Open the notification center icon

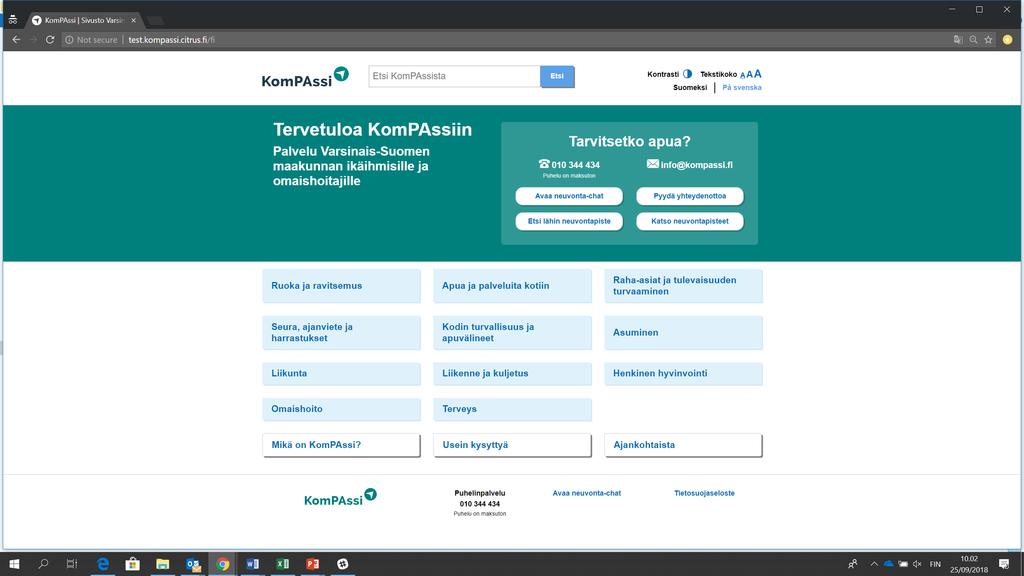click(1004, 564)
